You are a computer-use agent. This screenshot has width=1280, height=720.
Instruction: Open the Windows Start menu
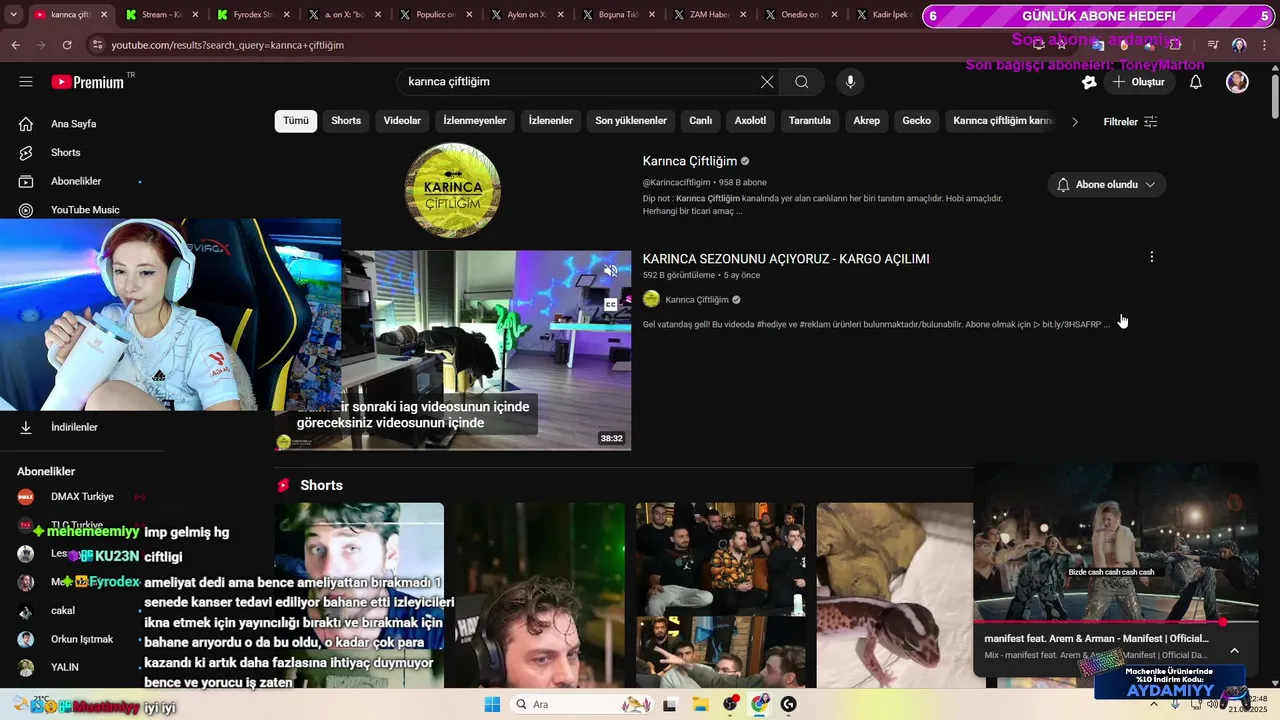pyautogui.click(x=492, y=705)
